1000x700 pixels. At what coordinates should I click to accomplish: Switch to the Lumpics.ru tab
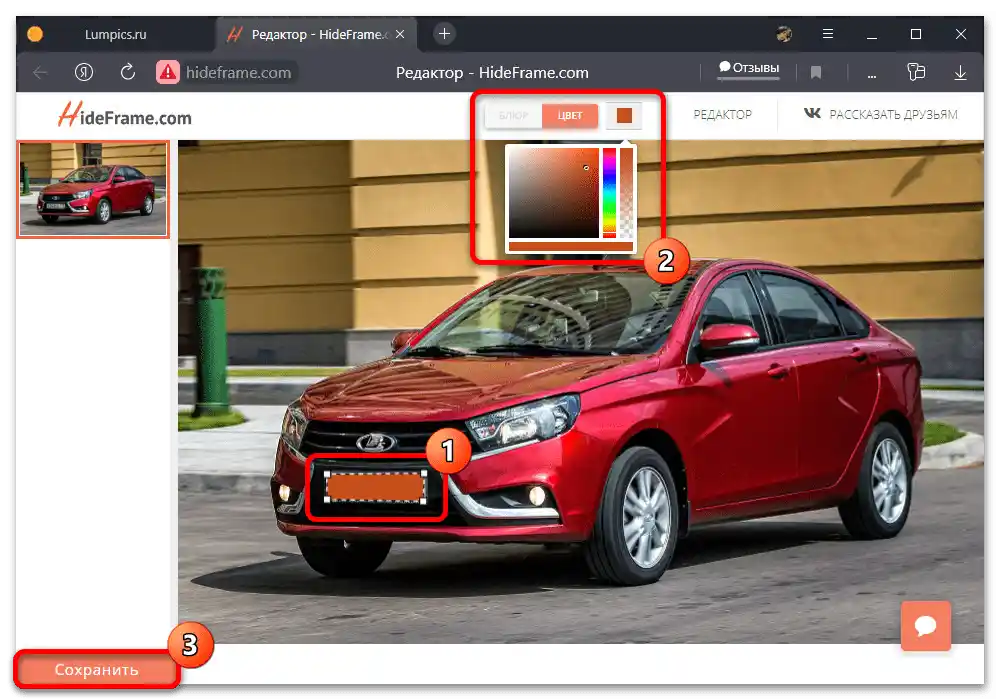(x=115, y=34)
